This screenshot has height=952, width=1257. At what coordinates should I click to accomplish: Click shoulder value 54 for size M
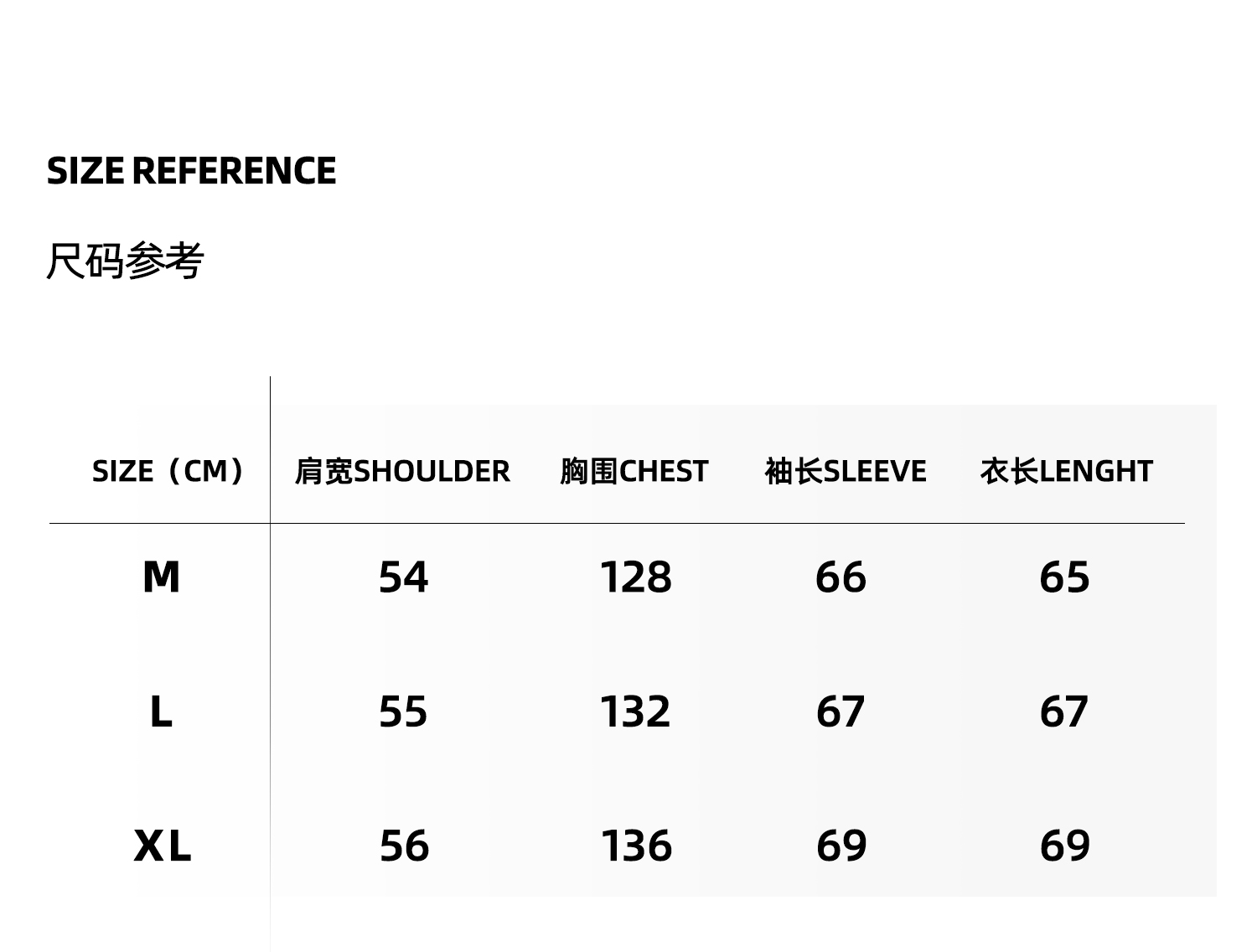coord(403,577)
